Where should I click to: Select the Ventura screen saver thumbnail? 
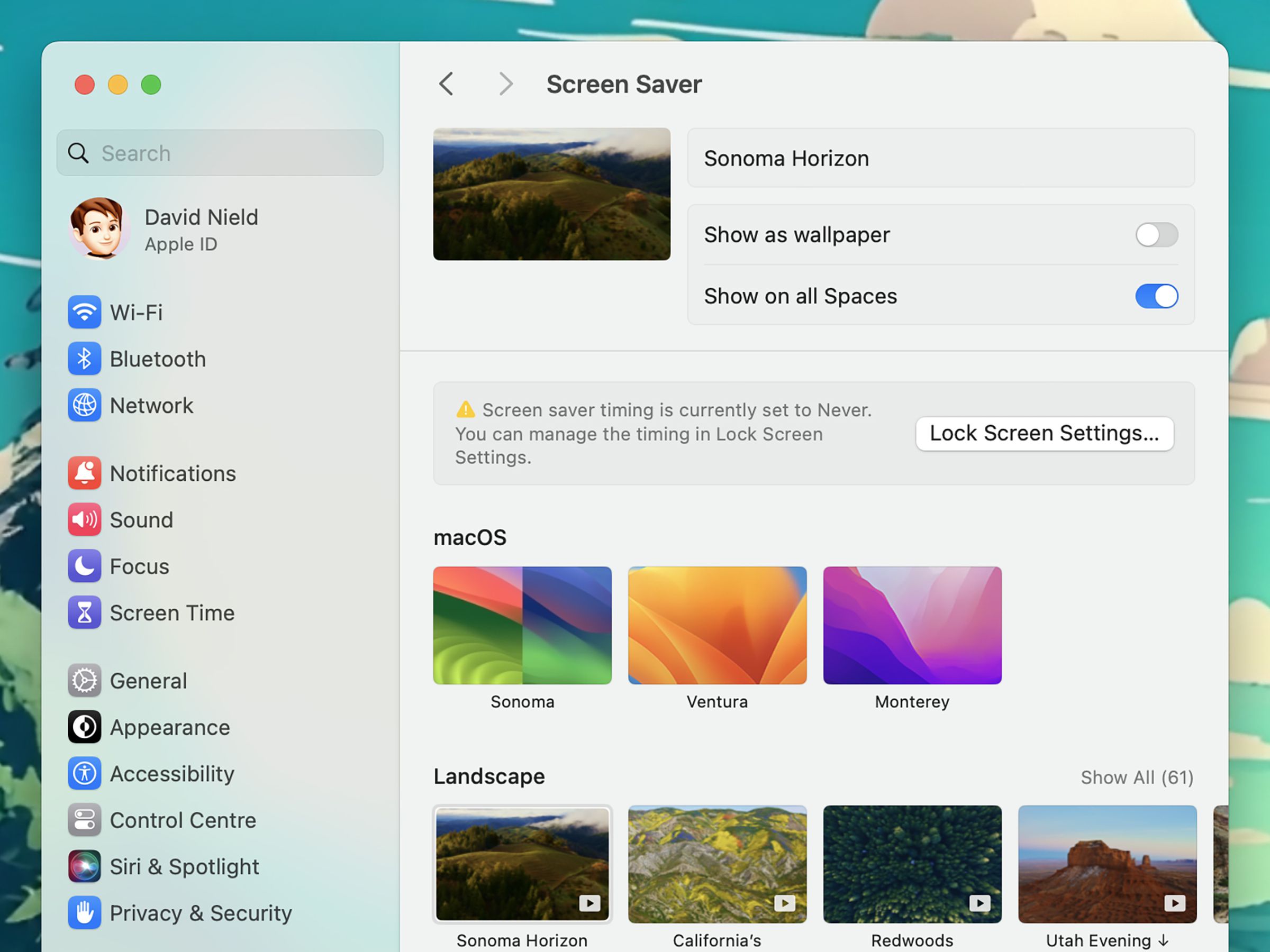point(717,625)
